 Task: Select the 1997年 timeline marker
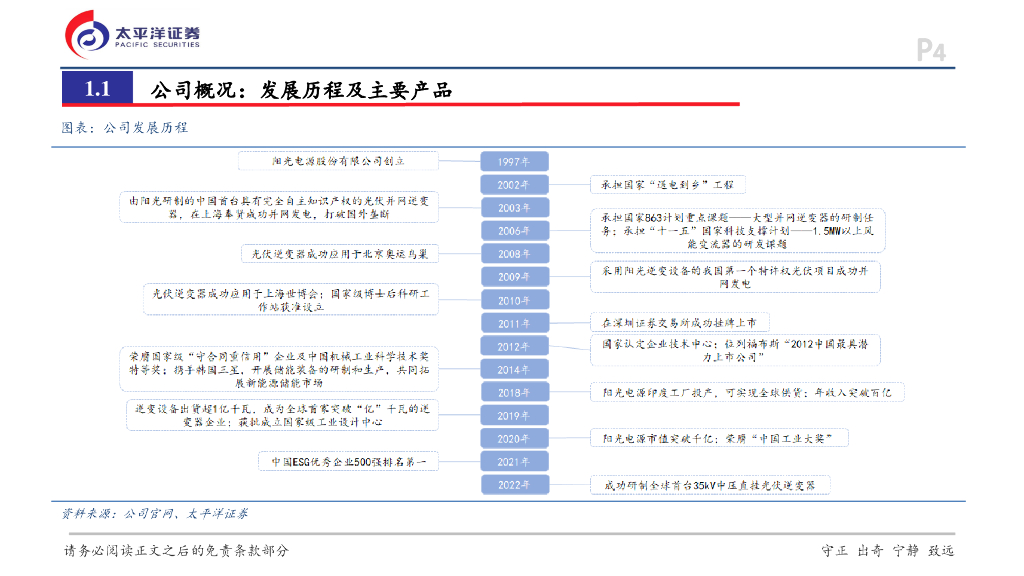(x=514, y=161)
